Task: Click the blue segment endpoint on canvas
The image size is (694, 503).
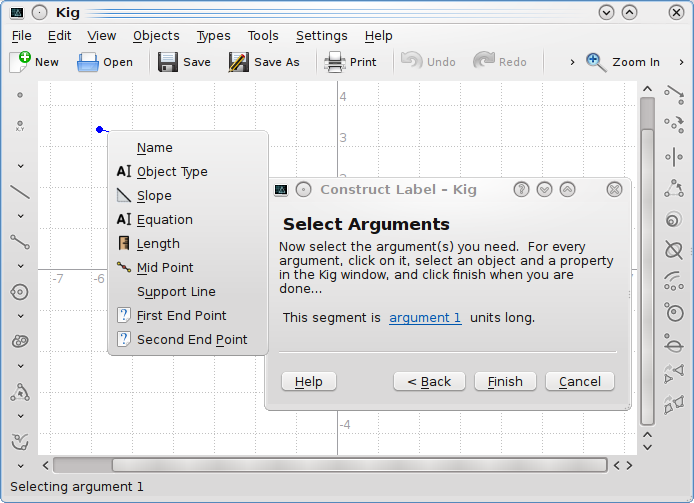Action: click(x=100, y=129)
